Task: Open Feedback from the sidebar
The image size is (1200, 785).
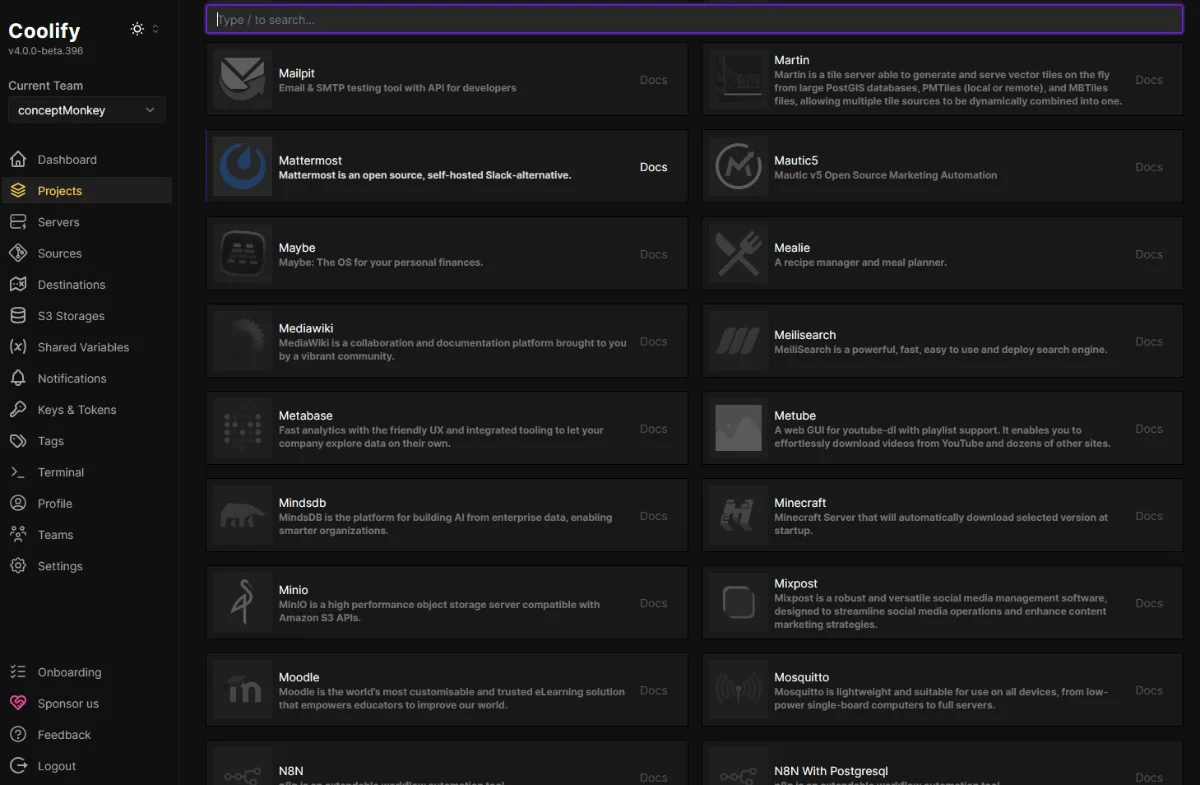Action: [87, 735]
